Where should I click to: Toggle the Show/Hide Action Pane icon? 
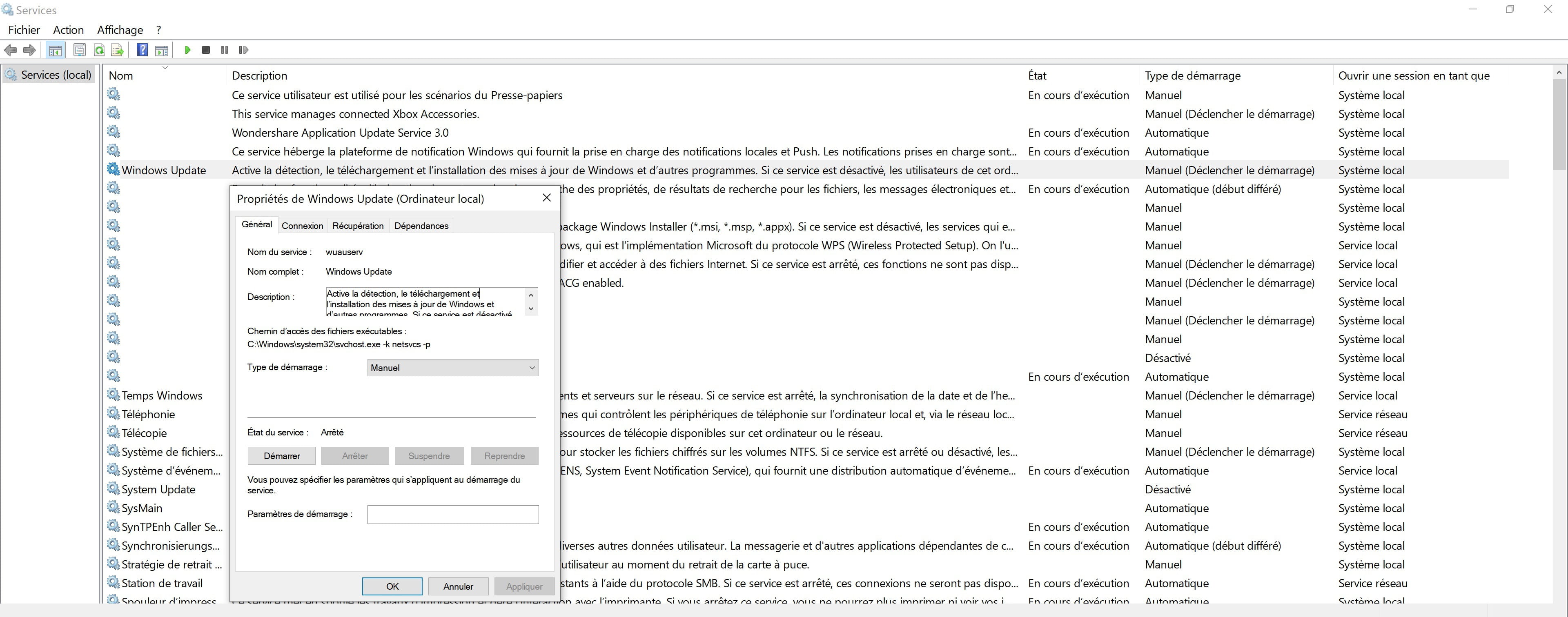pos(162,50)
